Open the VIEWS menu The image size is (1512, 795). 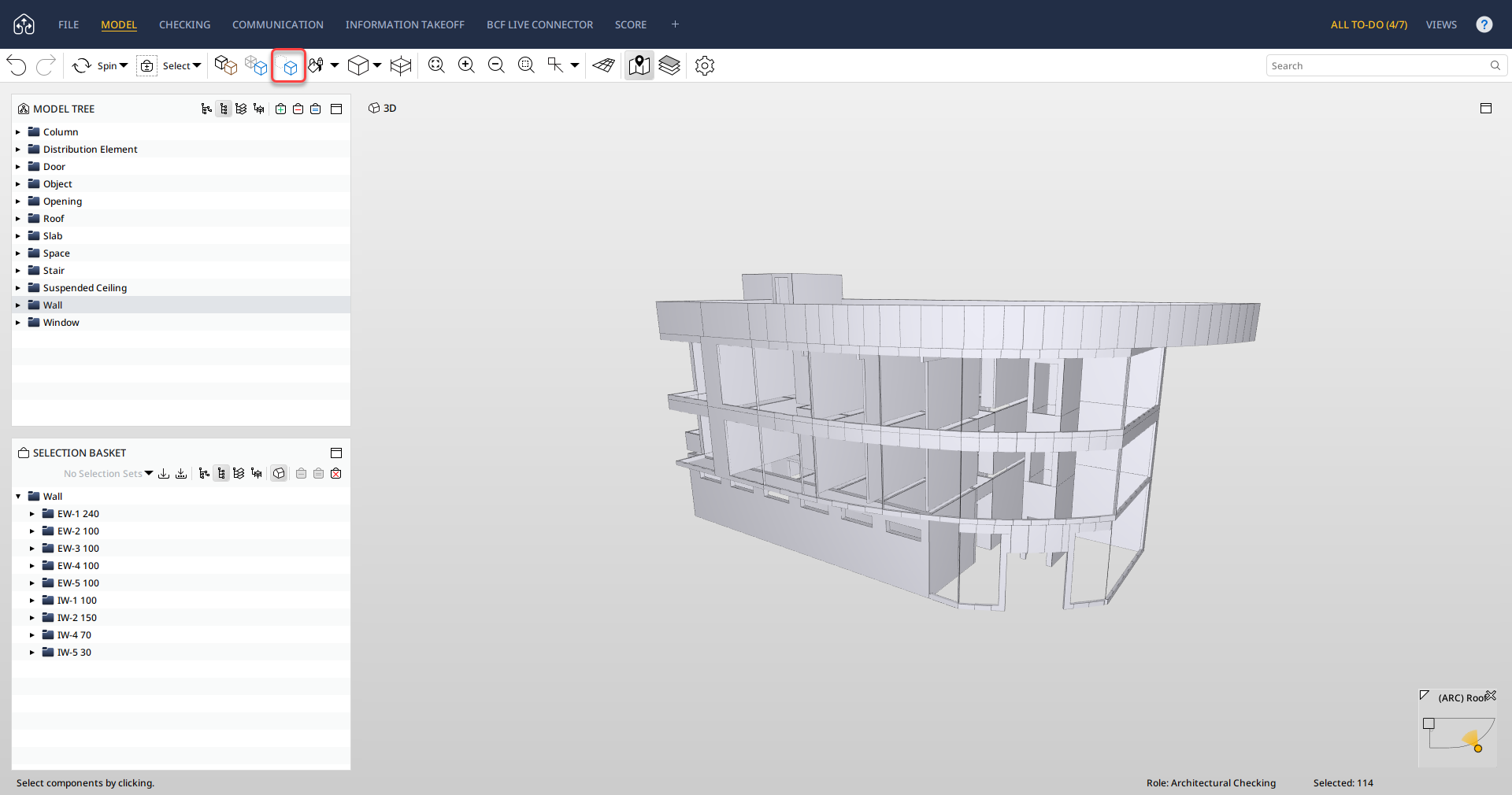tap(1441, 24)
